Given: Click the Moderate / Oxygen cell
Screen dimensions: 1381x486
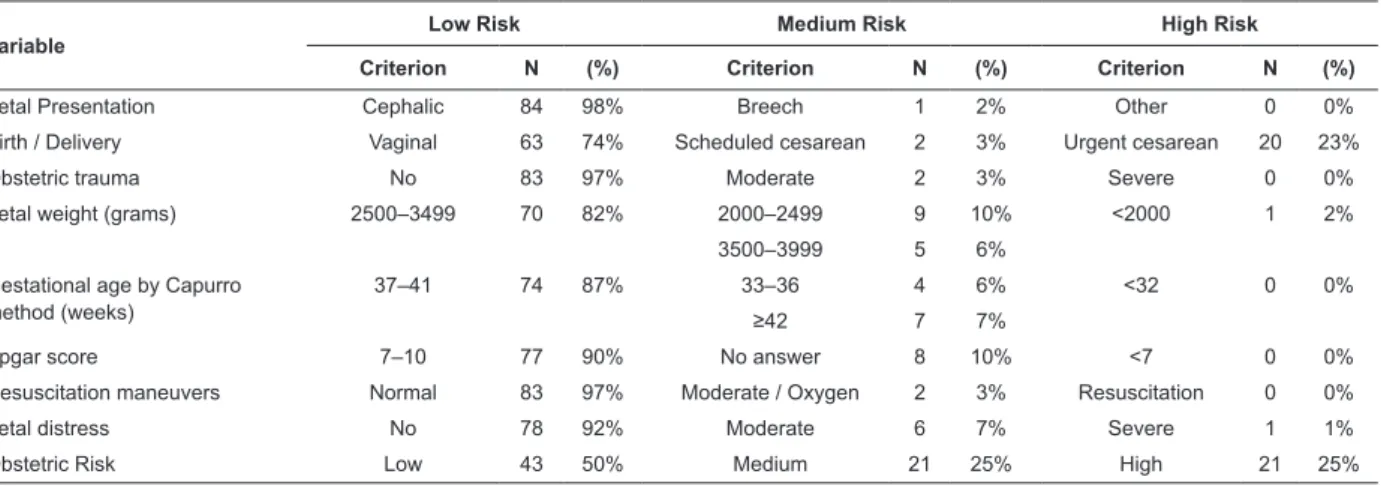Looking at the screenshot, I should pos(771,392).
